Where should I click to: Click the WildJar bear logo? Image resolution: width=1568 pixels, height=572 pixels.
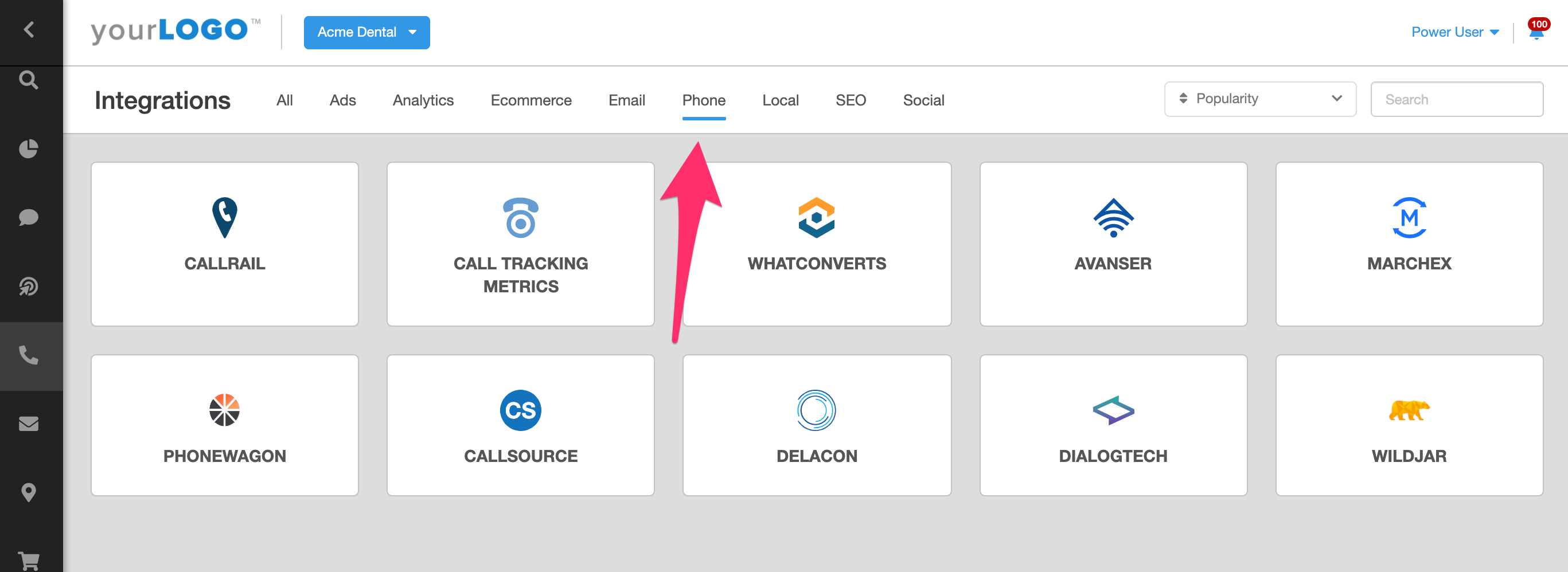pos(1409,410)
